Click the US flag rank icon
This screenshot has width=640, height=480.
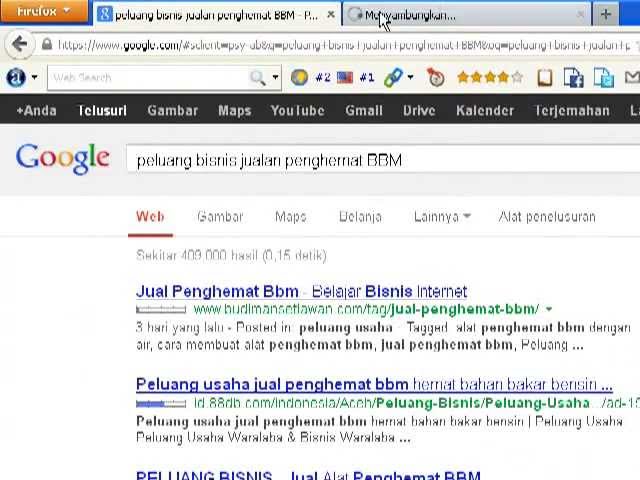point(345,77)
